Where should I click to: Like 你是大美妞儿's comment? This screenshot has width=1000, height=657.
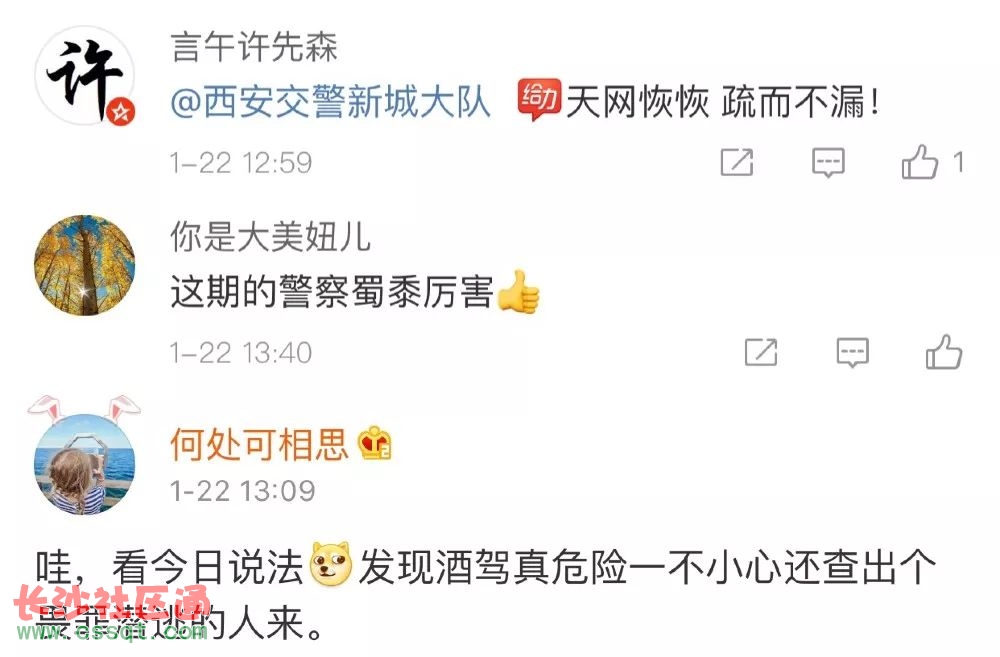[944, 351]
